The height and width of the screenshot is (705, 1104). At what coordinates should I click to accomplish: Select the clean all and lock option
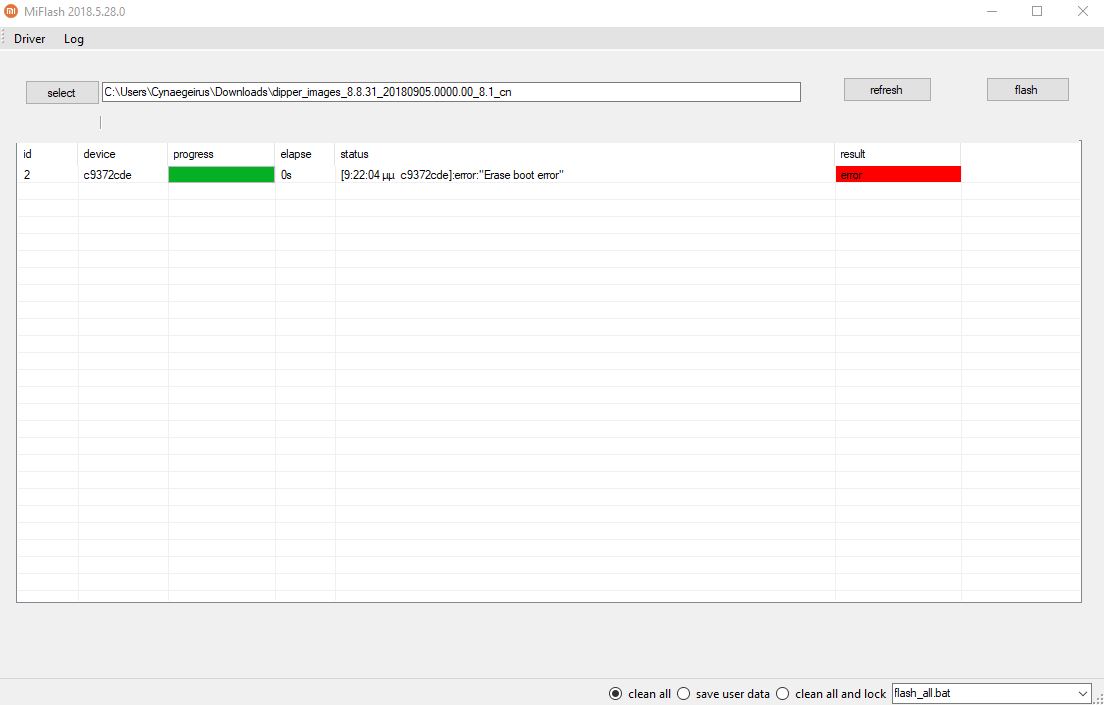point(831,694)
